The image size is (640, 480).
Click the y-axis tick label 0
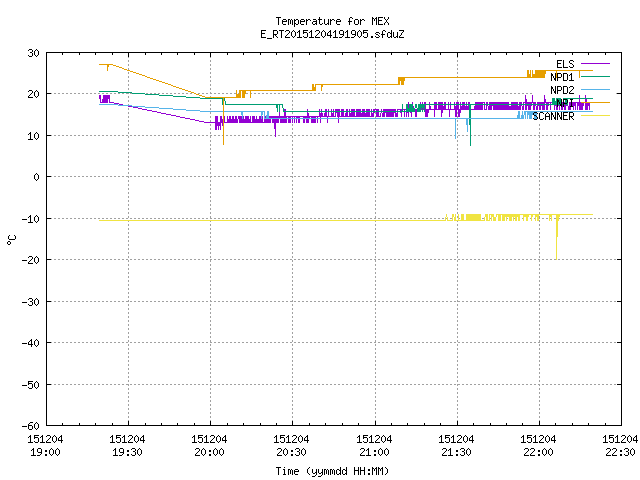(37, 177)
